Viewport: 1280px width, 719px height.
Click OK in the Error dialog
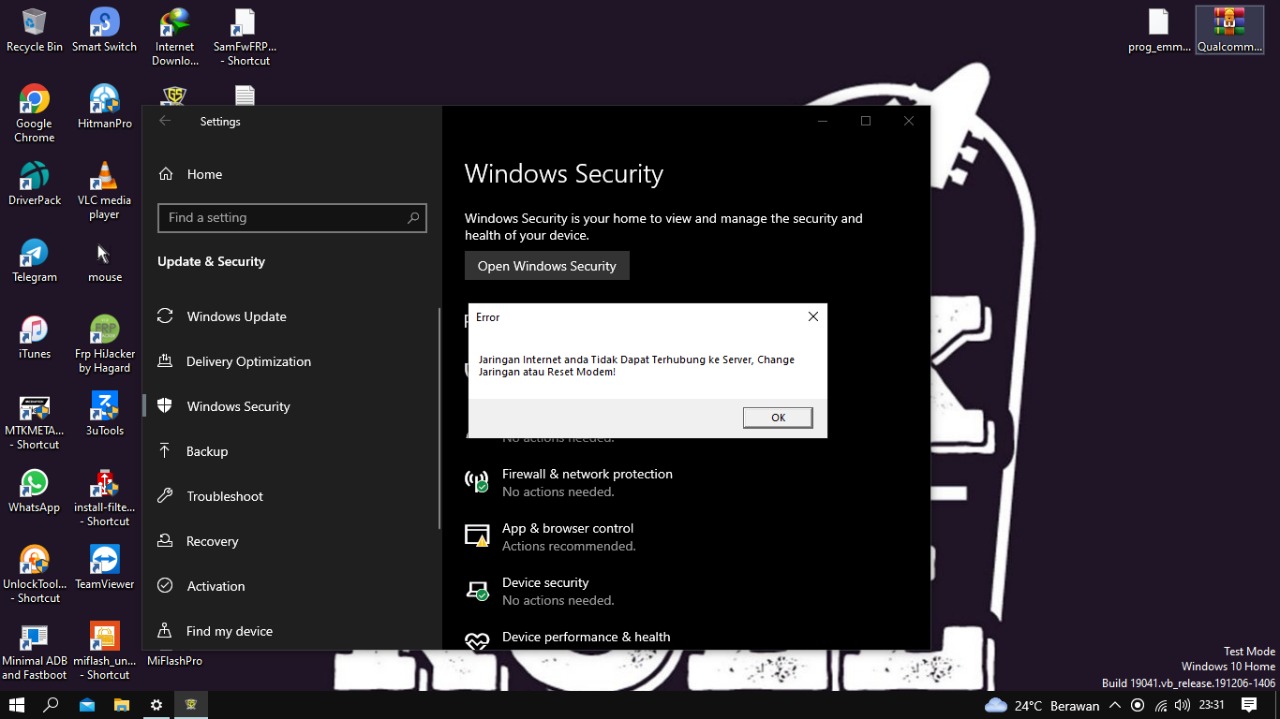click(777, 418)
